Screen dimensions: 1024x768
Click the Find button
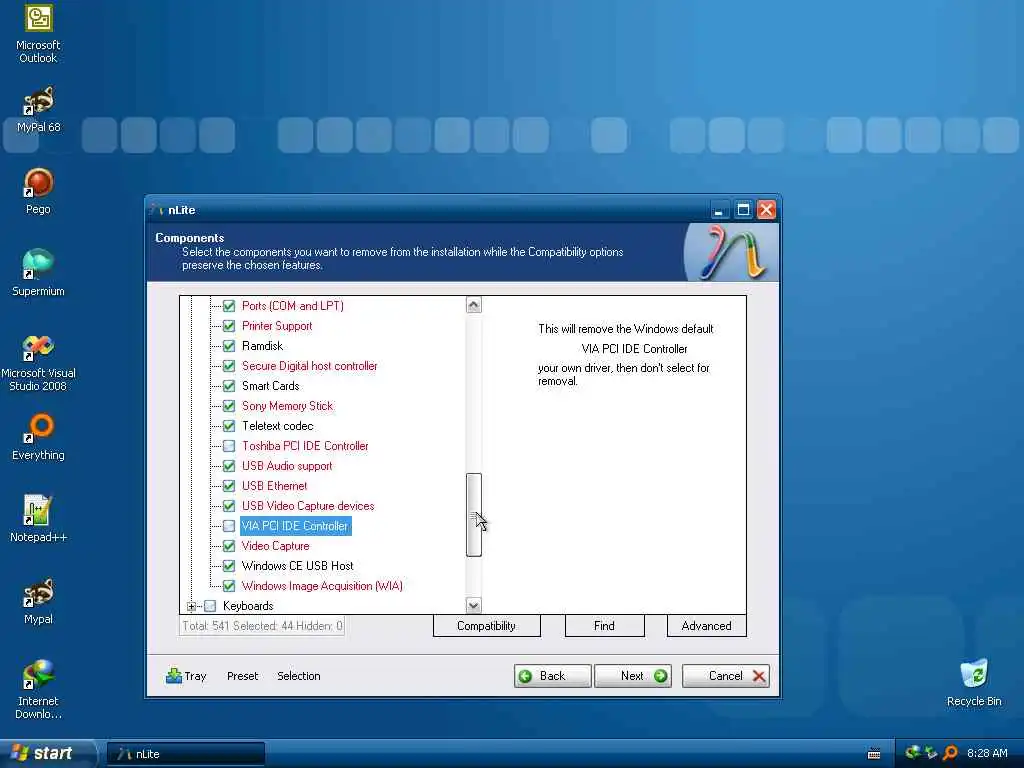click(604, 626)
